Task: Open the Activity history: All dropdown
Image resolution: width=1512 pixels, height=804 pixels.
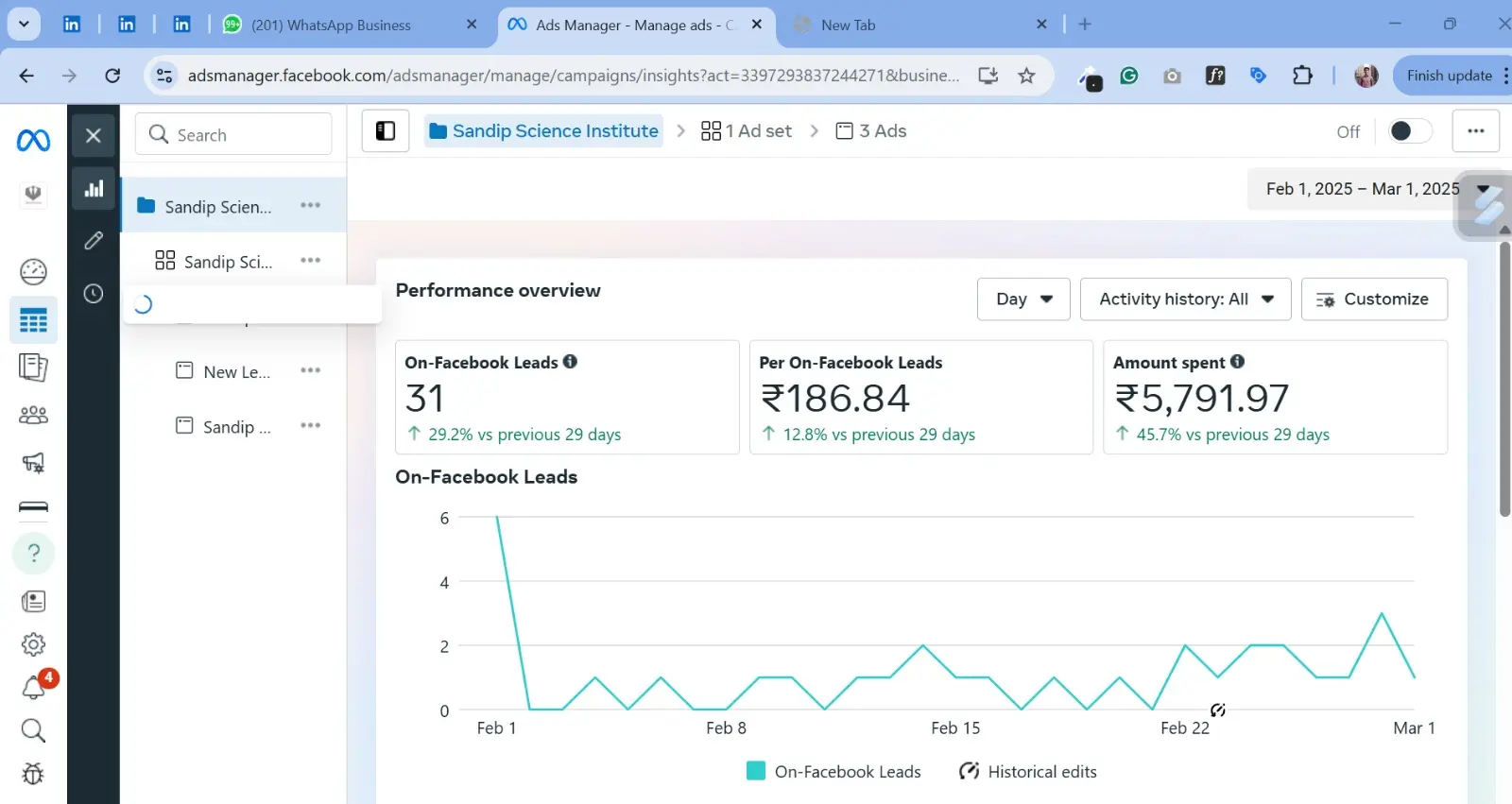Action: 1185,299
